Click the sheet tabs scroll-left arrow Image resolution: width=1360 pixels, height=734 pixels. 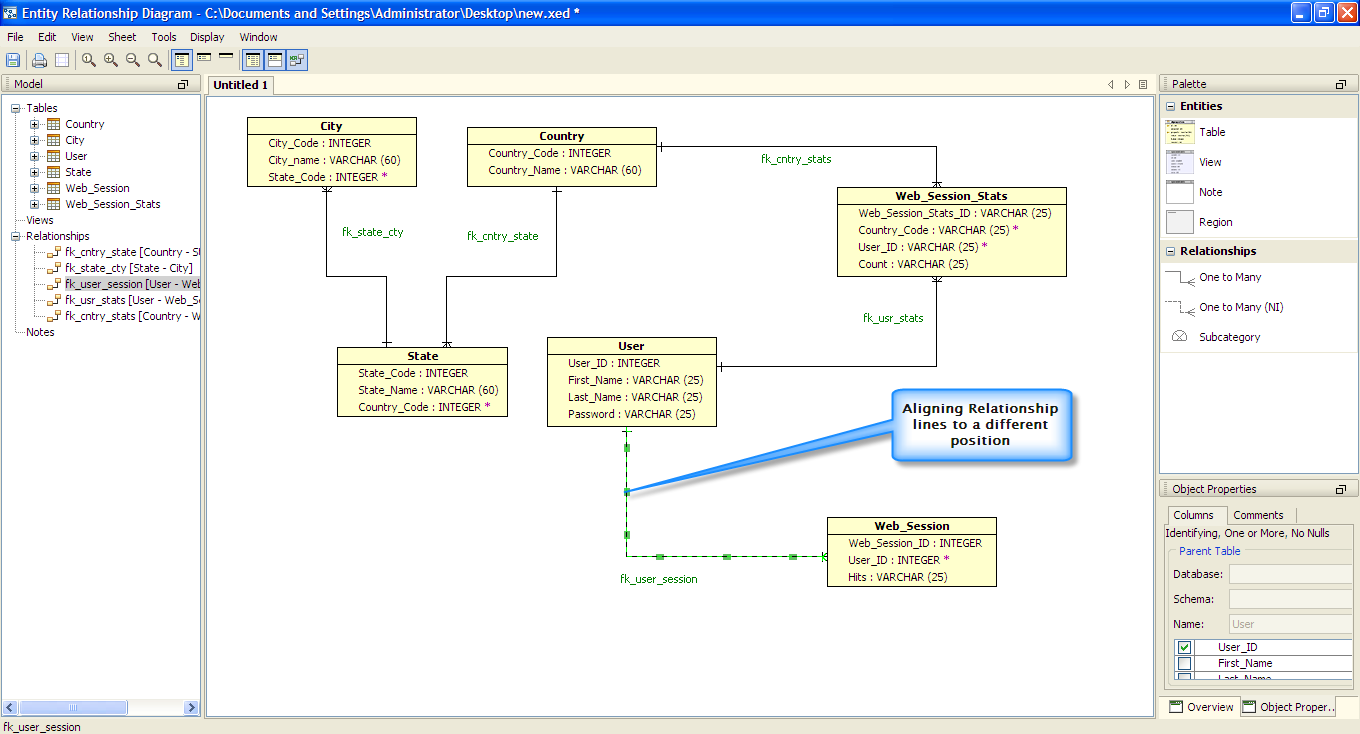[1110, 85]
